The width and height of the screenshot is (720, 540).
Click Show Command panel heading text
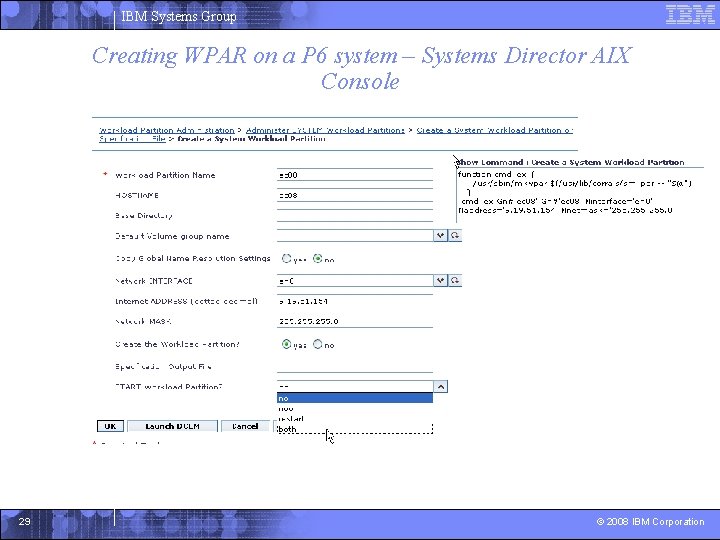571,162
